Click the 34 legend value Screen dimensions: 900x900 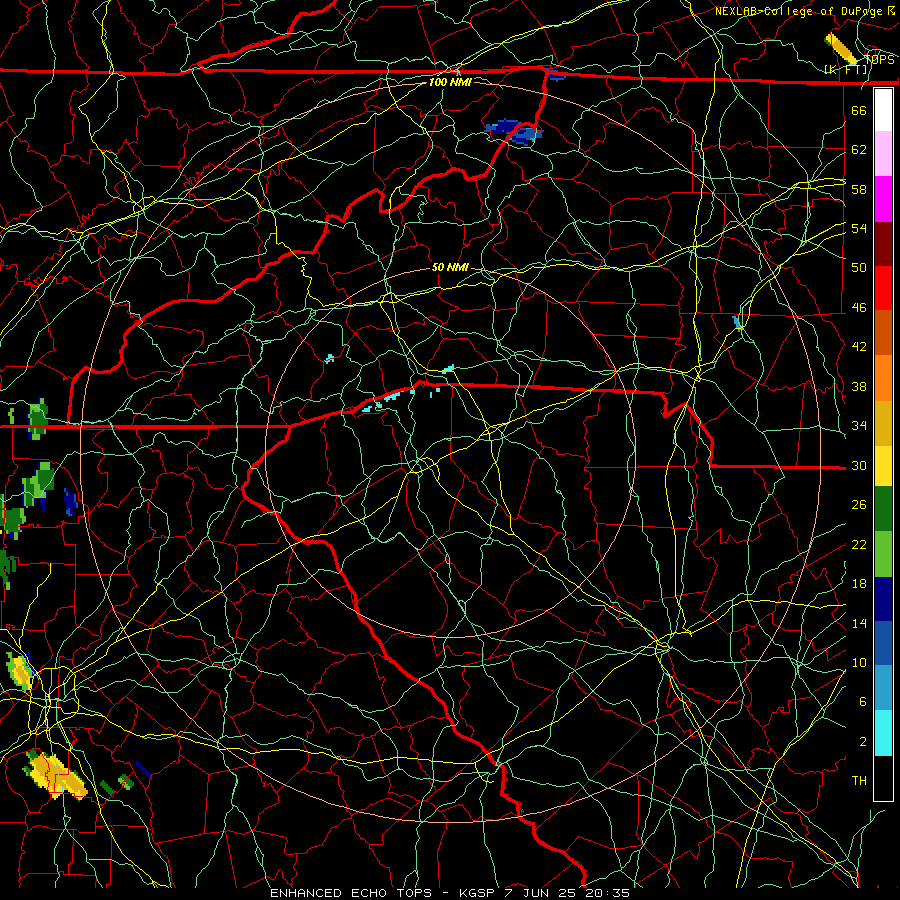[859, 426]
